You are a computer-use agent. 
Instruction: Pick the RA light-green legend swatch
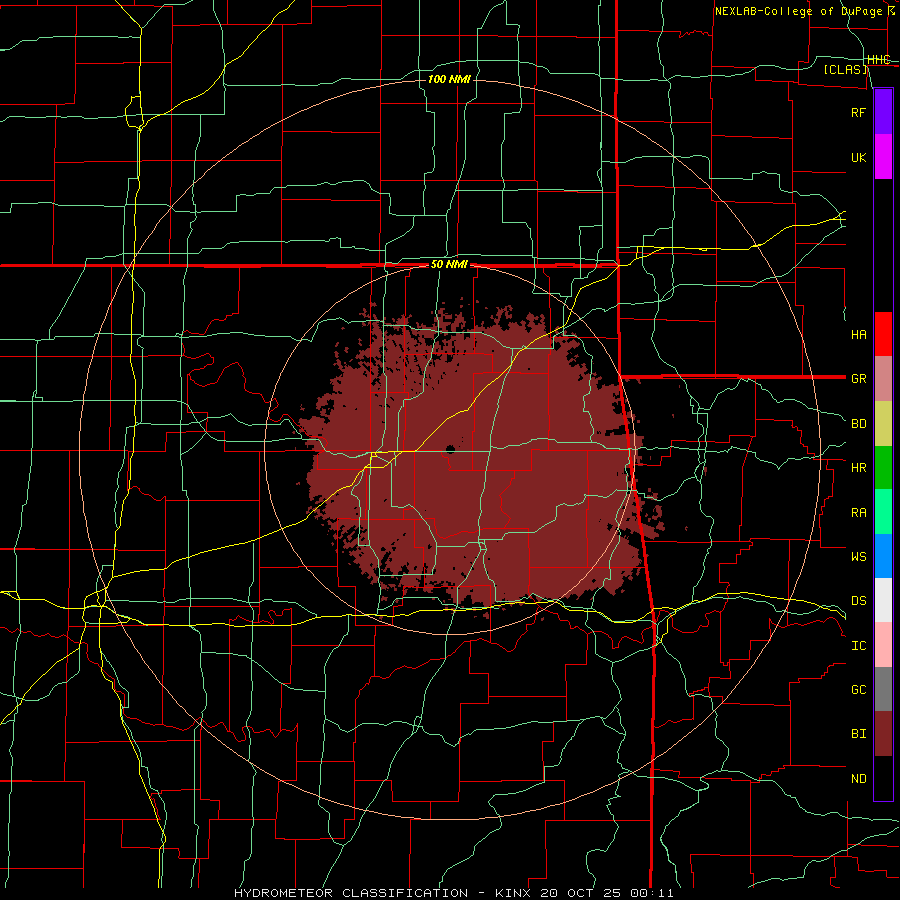click(883, 512)
